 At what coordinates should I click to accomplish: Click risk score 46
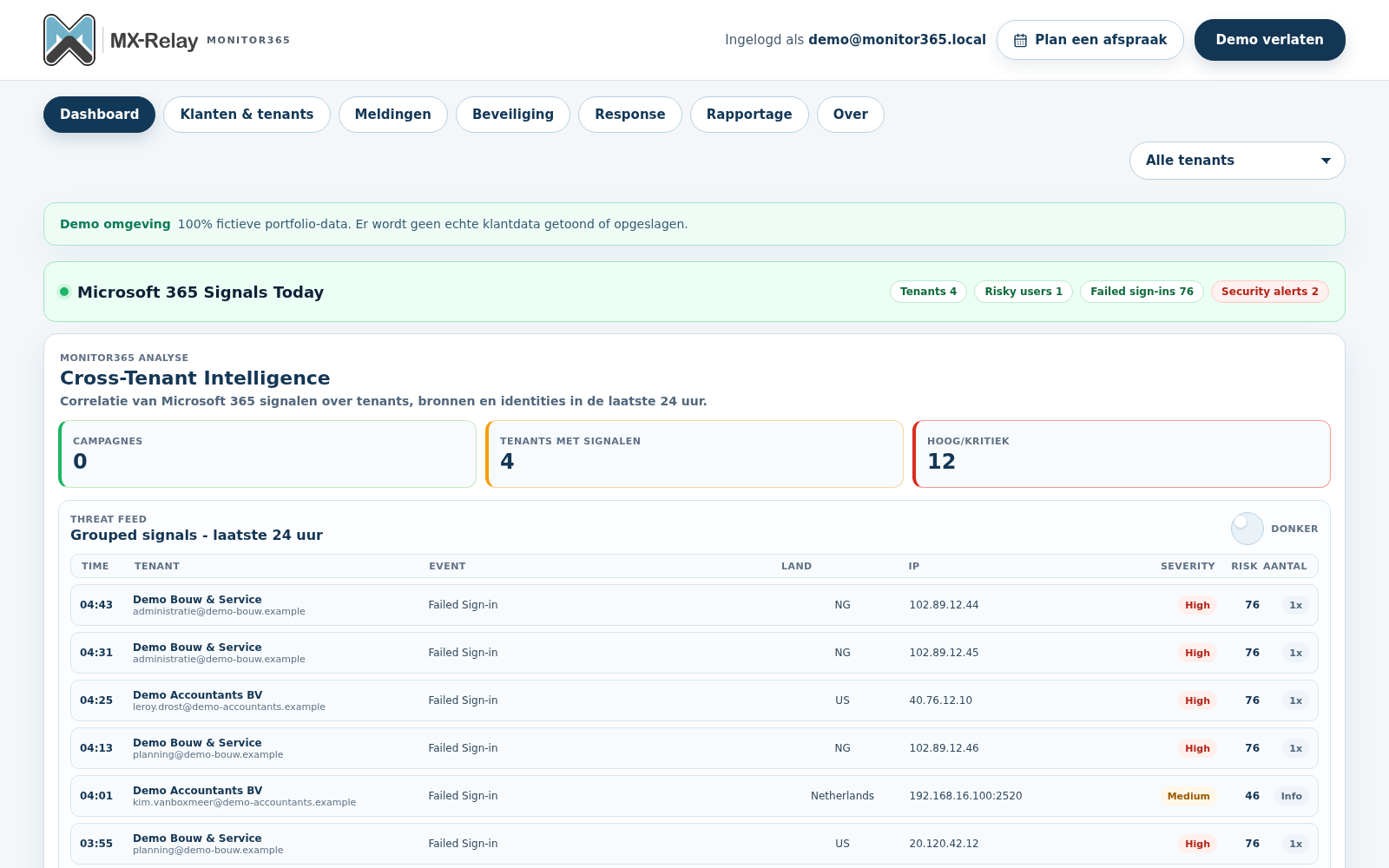[x=1252, y=796]
